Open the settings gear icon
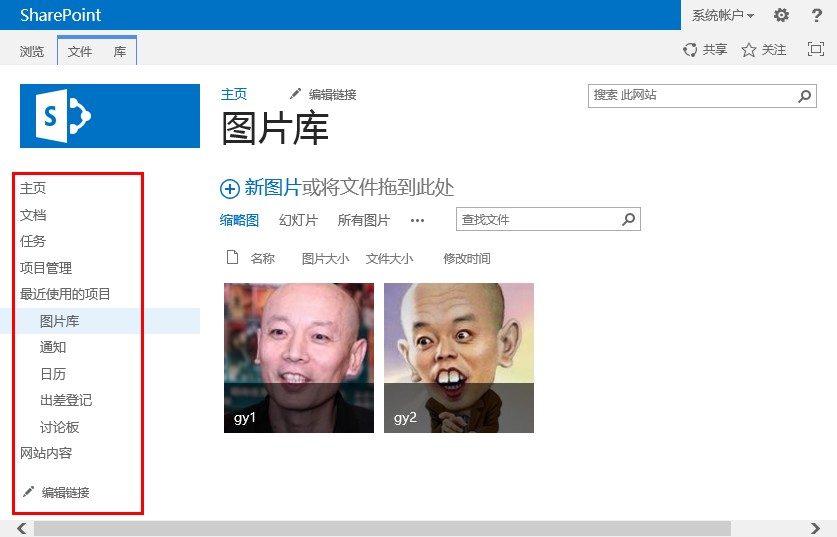Screen dimensions: 837x537 pos(781,15)
